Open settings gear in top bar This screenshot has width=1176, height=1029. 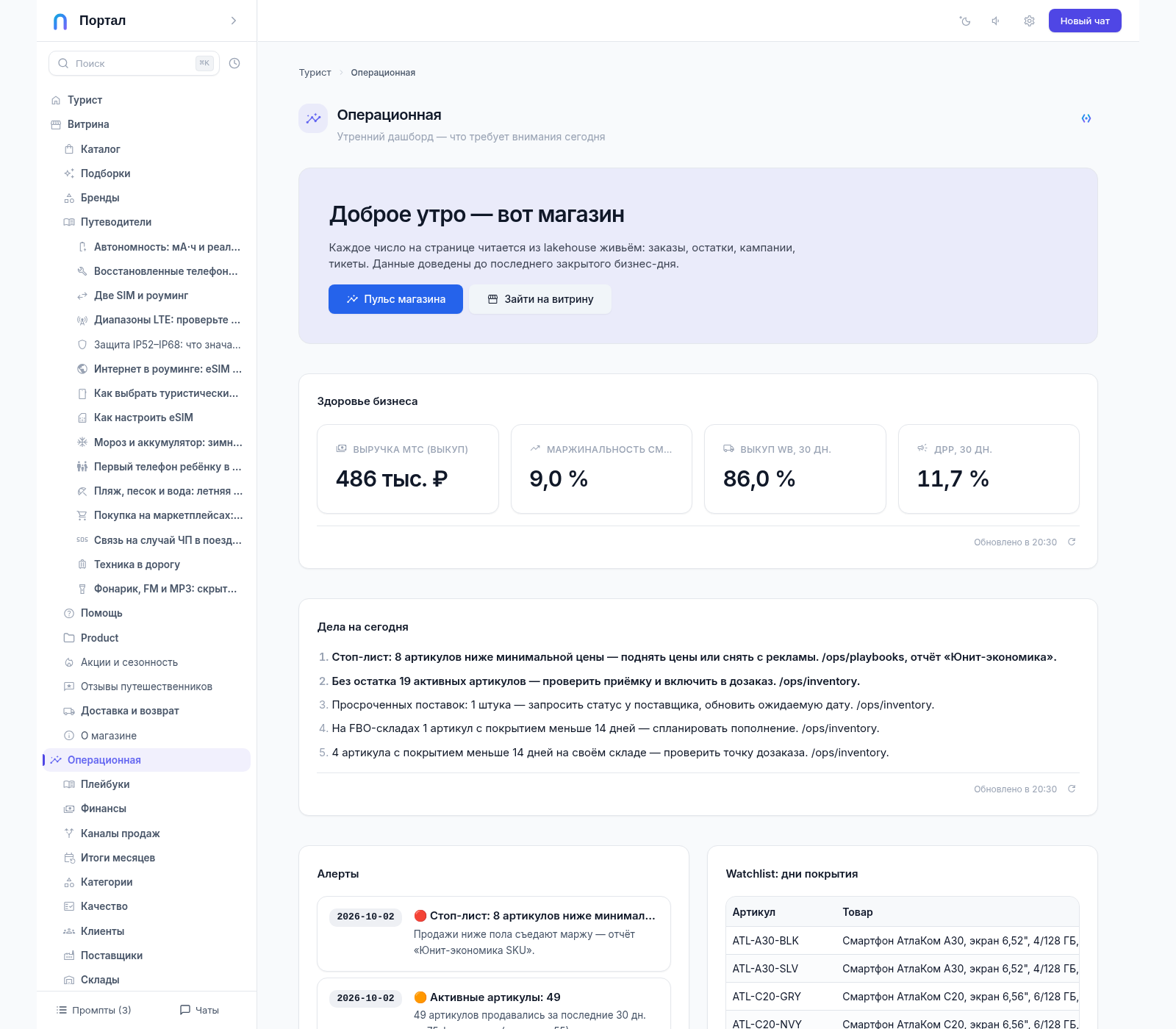pos(1029,21)
